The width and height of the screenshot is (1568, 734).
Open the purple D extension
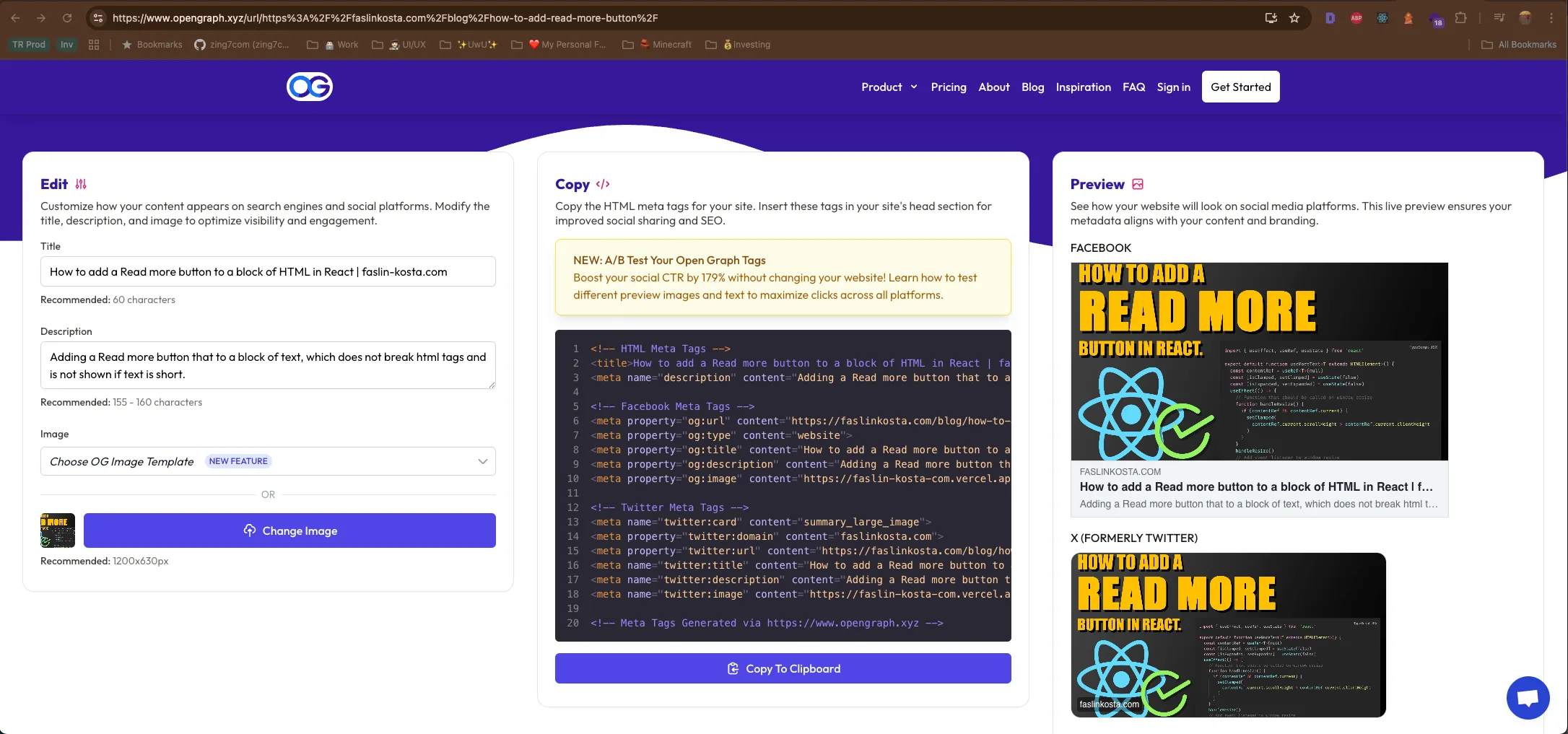1330,18
